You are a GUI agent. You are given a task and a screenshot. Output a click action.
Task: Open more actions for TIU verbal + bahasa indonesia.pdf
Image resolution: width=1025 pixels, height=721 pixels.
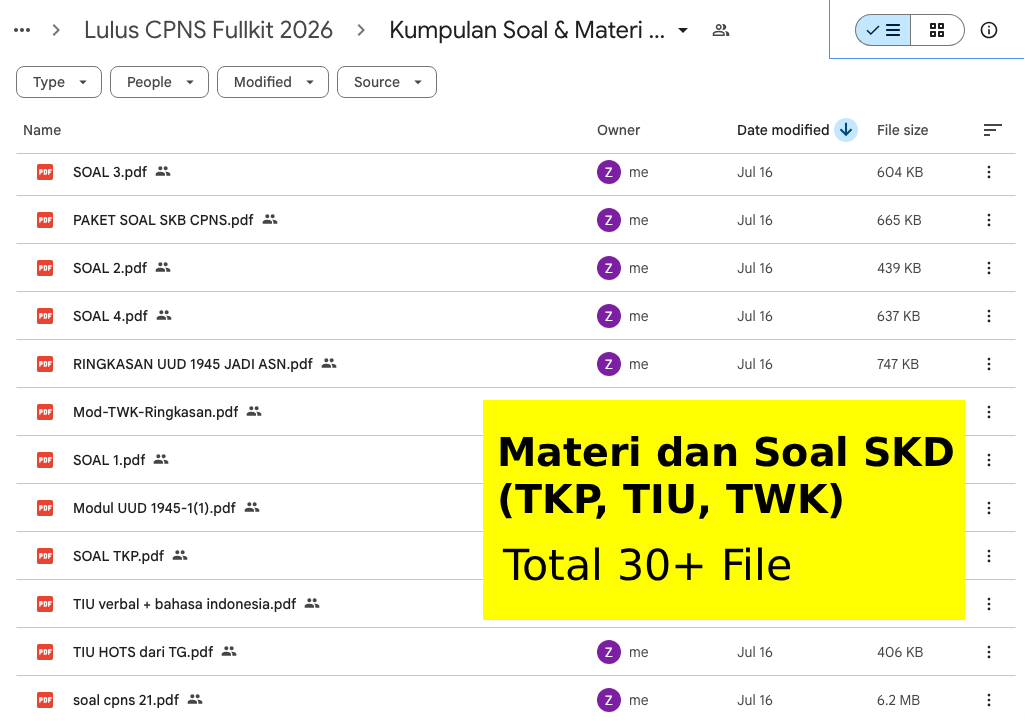click(988, 604)
